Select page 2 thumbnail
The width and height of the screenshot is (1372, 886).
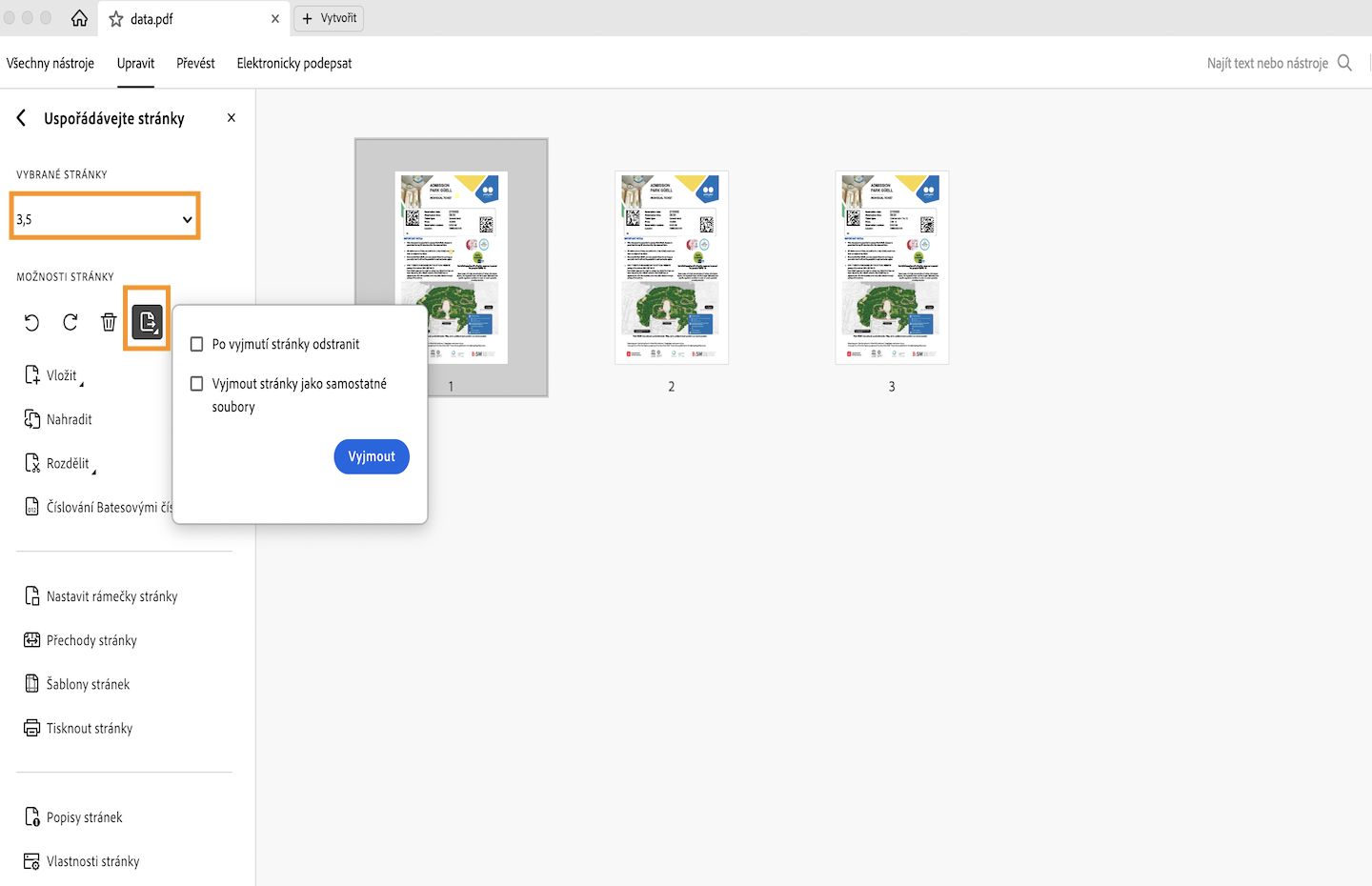coord(671,268)
